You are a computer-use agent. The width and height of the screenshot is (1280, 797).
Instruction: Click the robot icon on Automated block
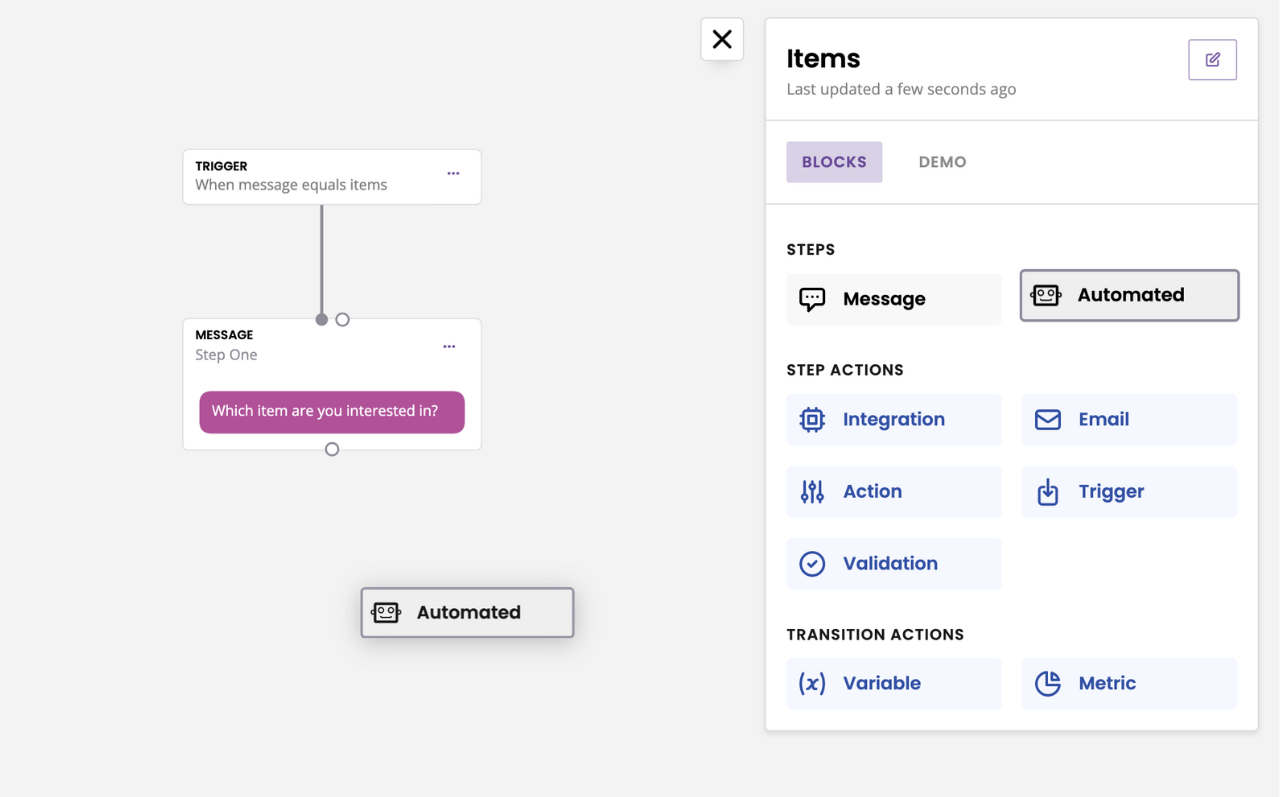(x=1046, y=295)
